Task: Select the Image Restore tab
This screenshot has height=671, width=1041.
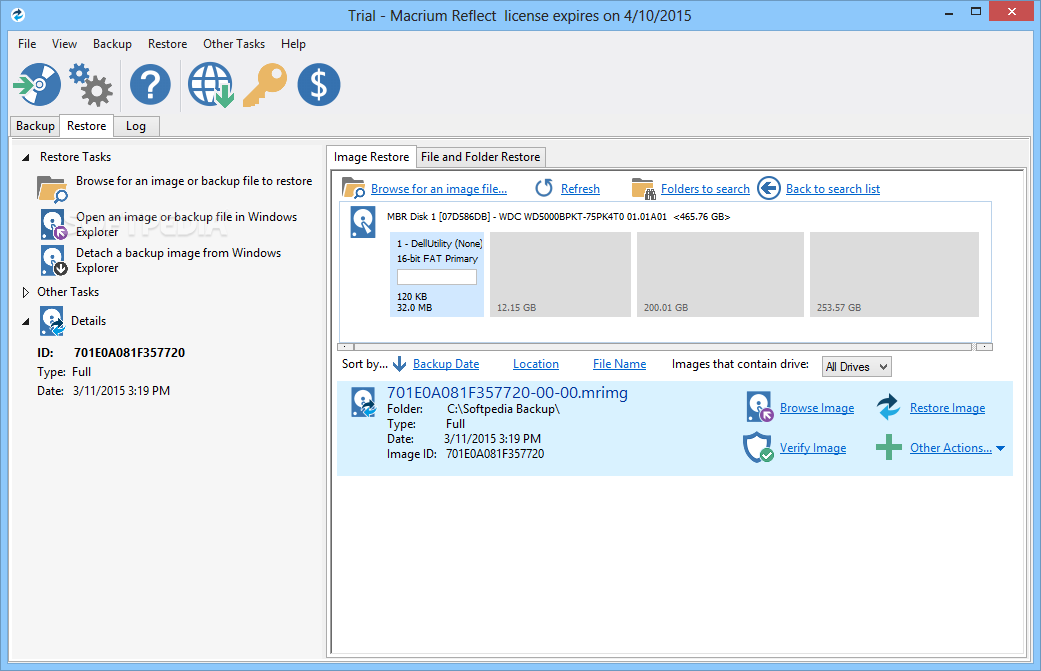Action: (x=371, y=157)
